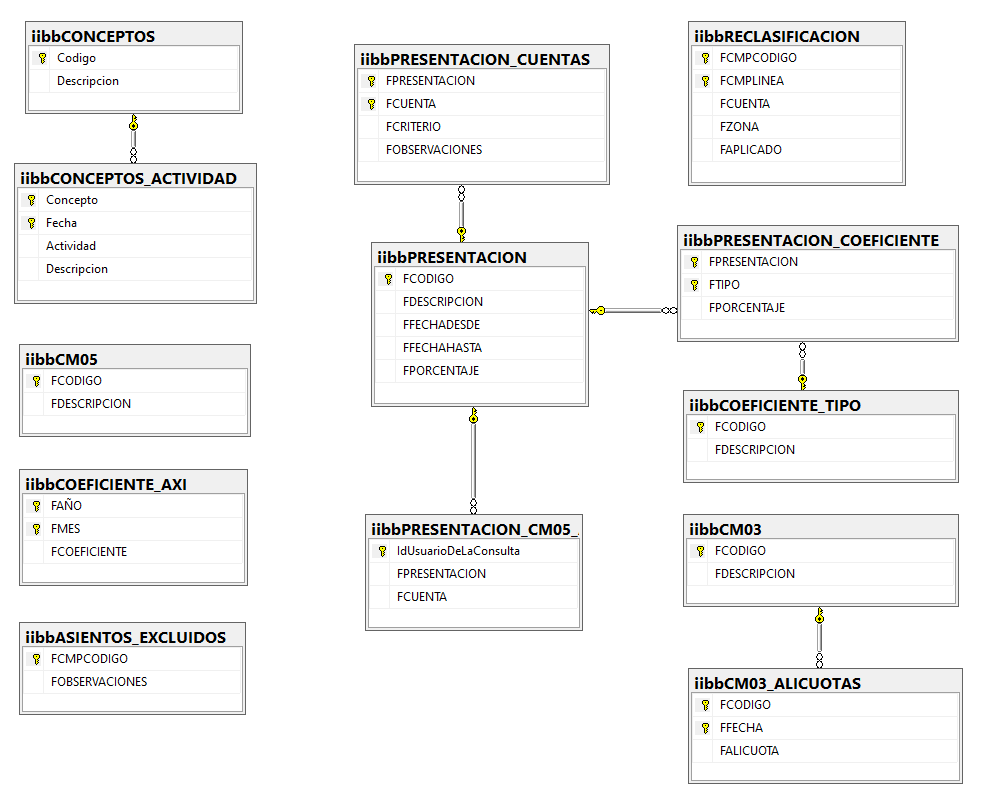Click the iibbRECLASIFICACION table title
Screen dimensions: 981x803
[776, 36]
